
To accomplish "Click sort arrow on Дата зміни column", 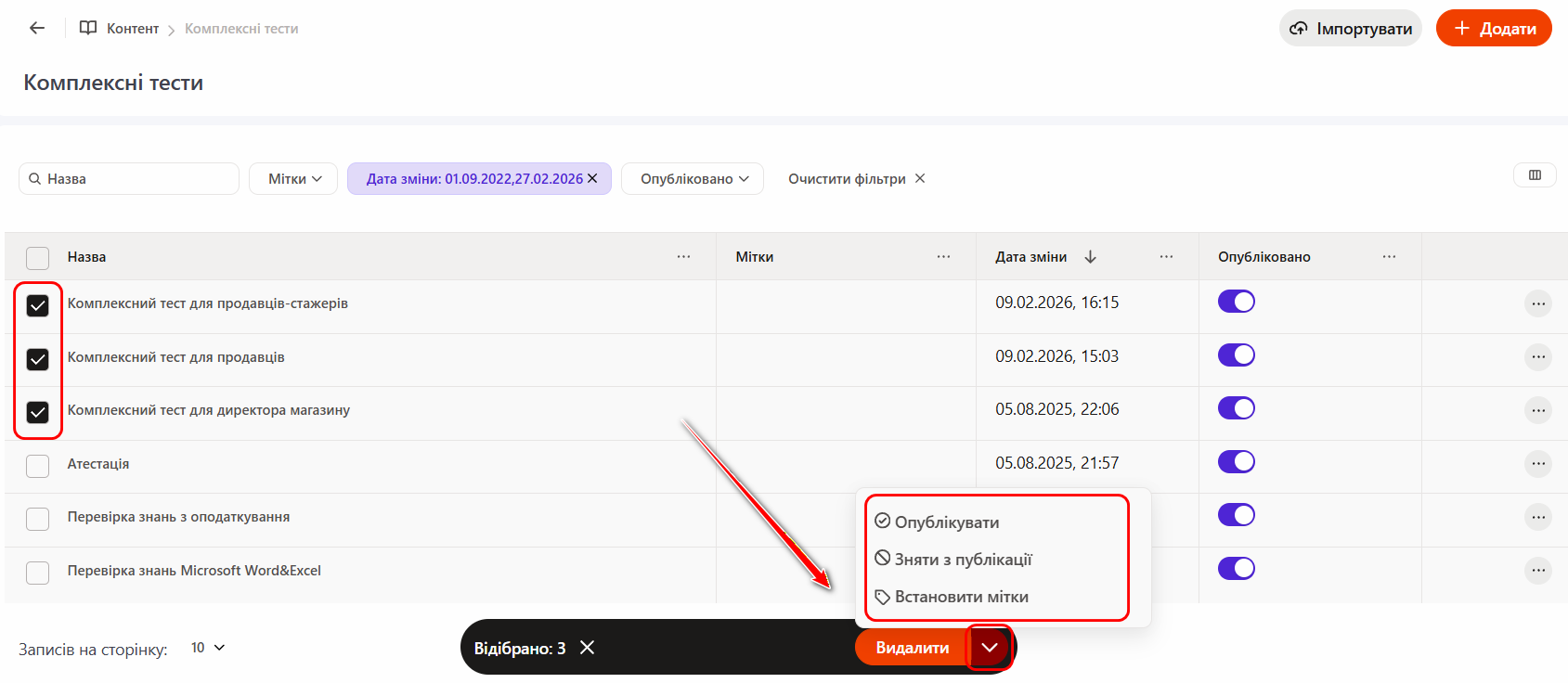I will tap(1091, 257).
